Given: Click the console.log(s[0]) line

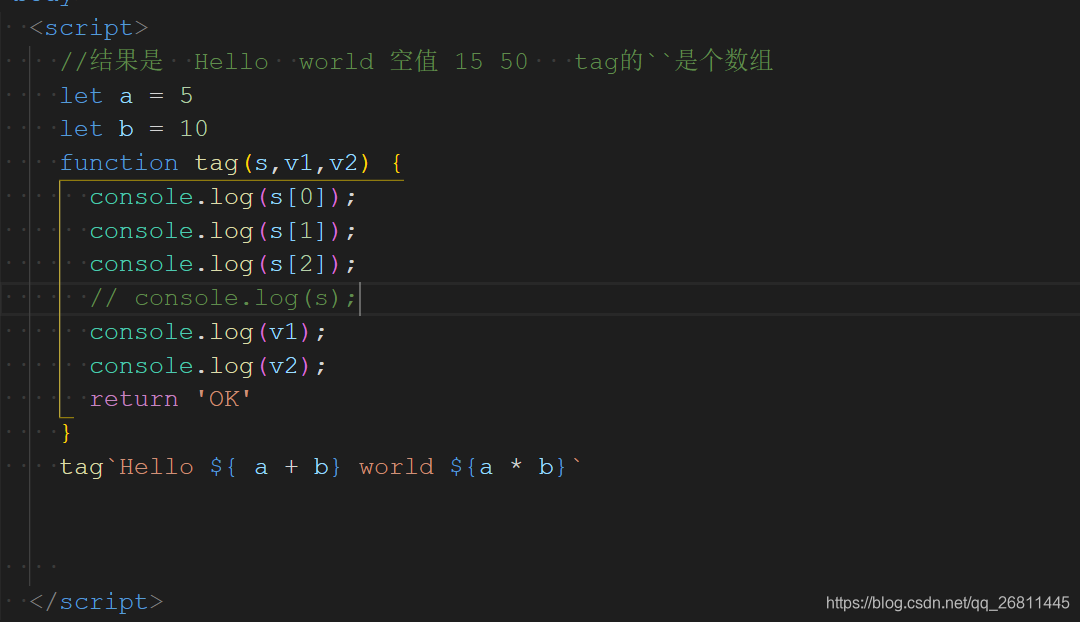Looking at the screenshot, I should point(222,197).
